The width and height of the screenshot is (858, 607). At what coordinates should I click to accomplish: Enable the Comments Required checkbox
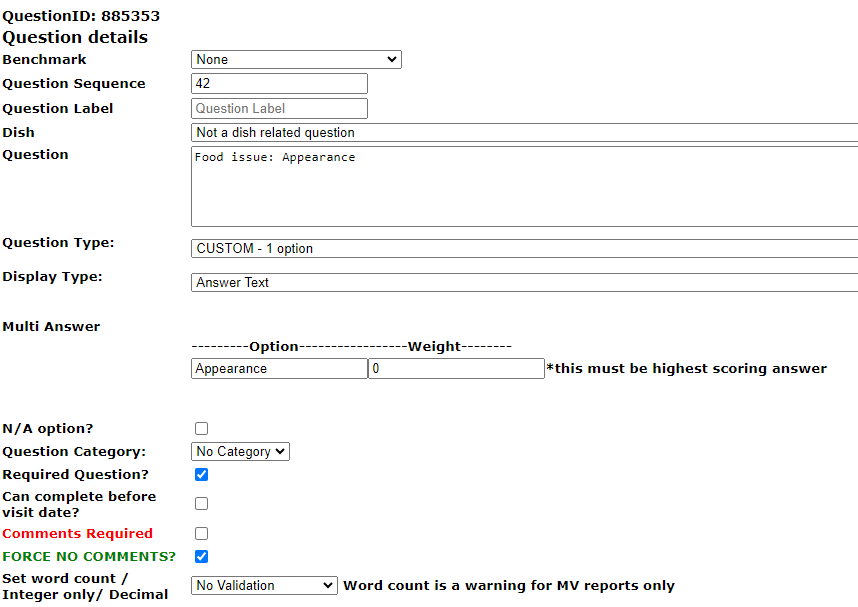tap(202, 534)
